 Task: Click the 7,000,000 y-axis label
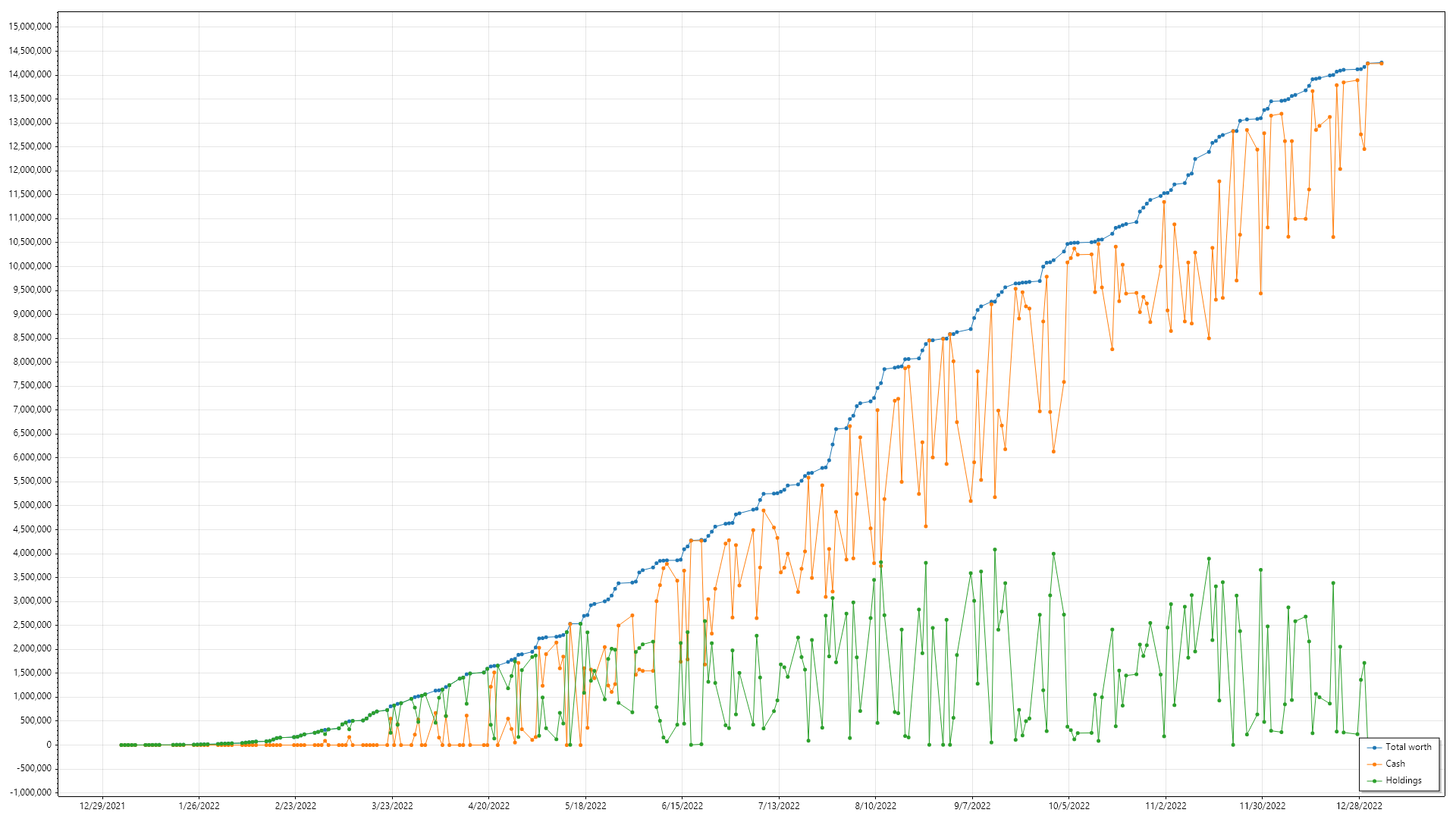tap(33, 409)
